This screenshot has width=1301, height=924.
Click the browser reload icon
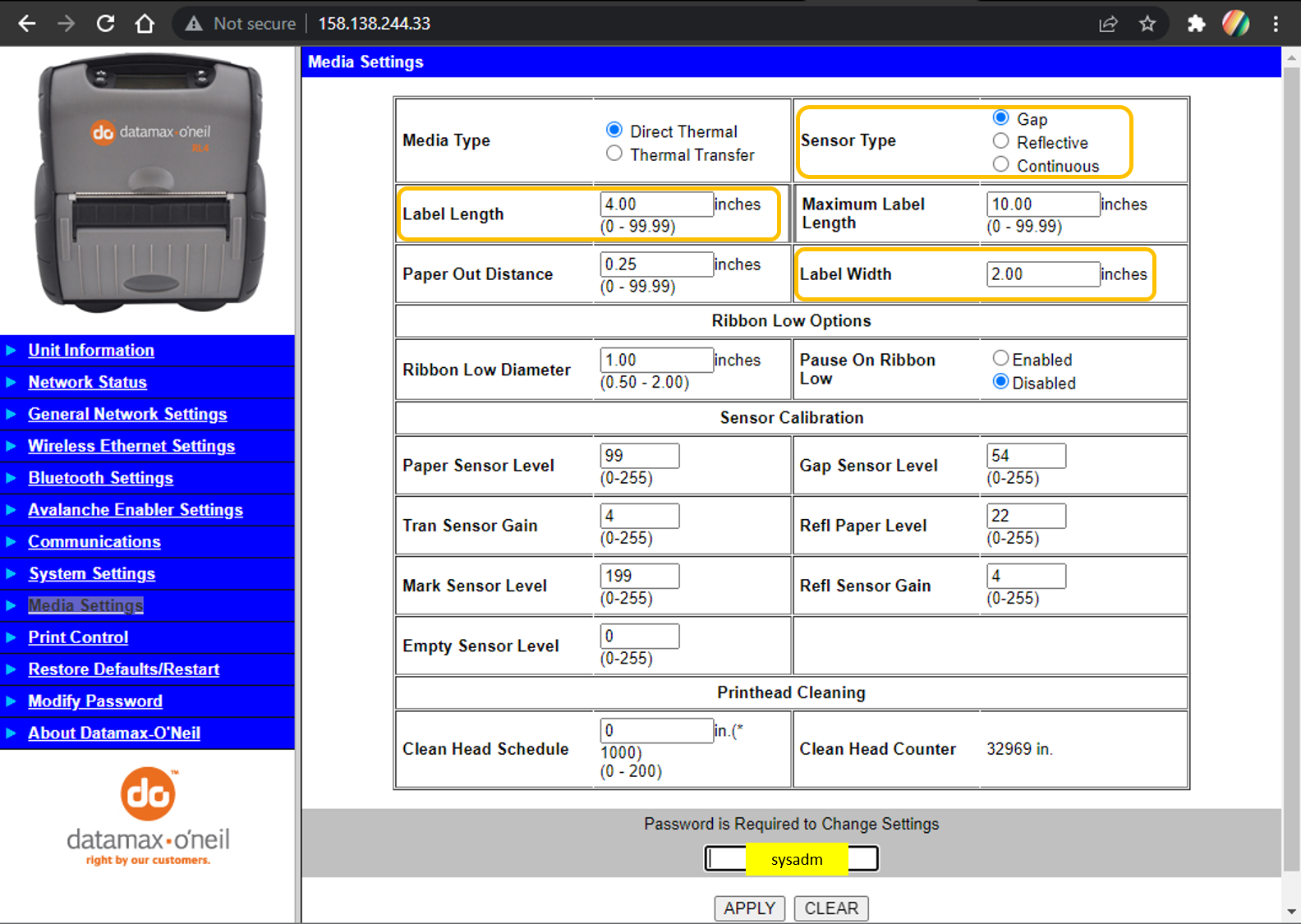click(x=105, y=24)
